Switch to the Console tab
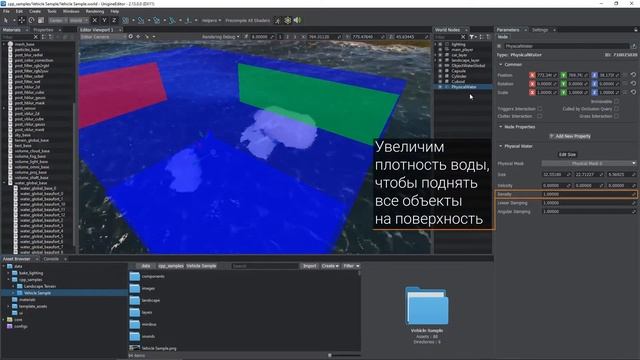640x360 pixels. click(x=51, y=259)
